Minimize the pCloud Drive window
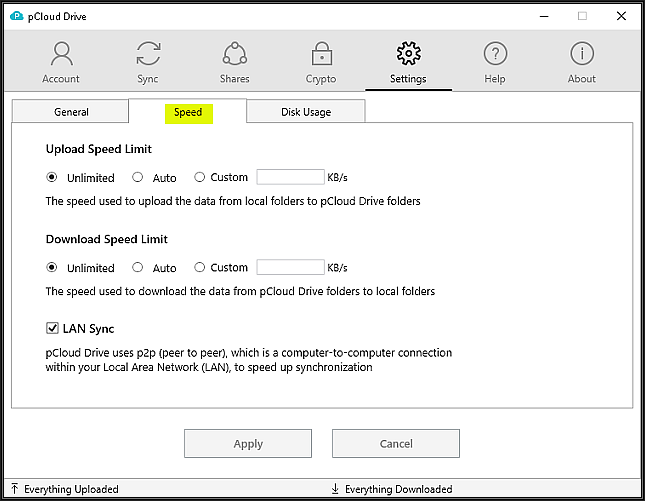 click(x=544, y=16)
